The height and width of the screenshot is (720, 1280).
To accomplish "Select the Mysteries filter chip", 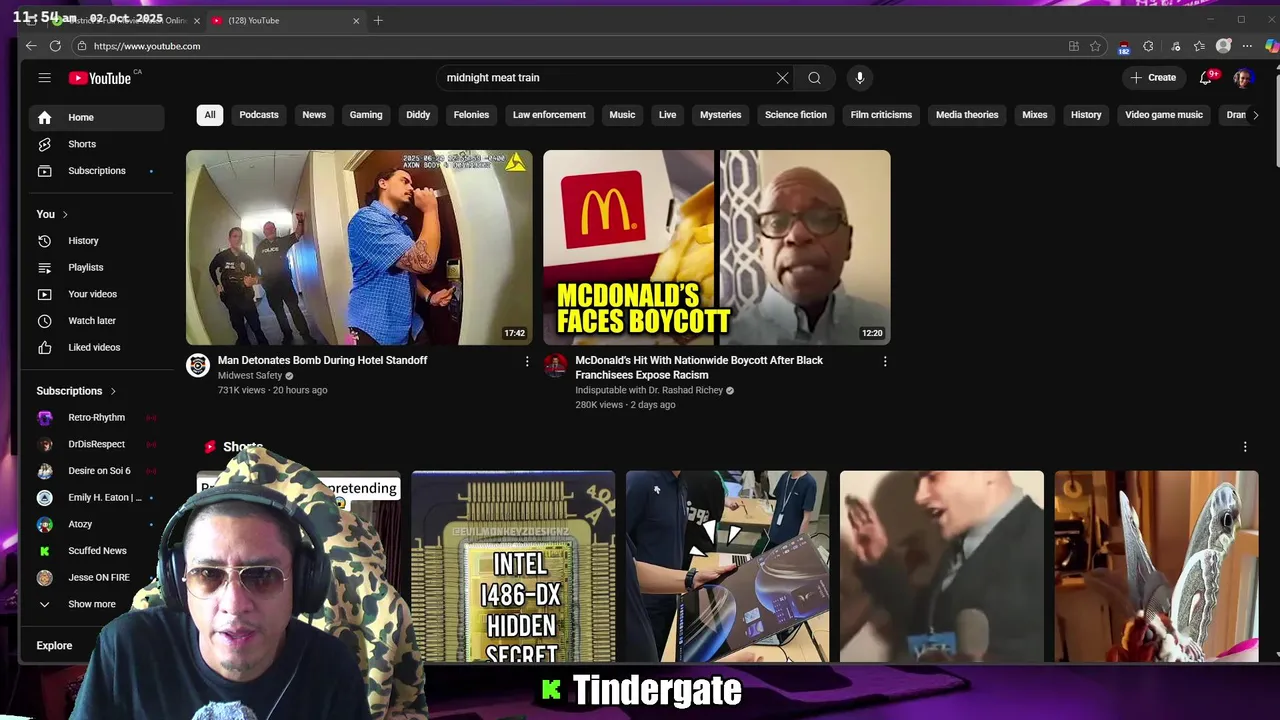I will 720,115.
